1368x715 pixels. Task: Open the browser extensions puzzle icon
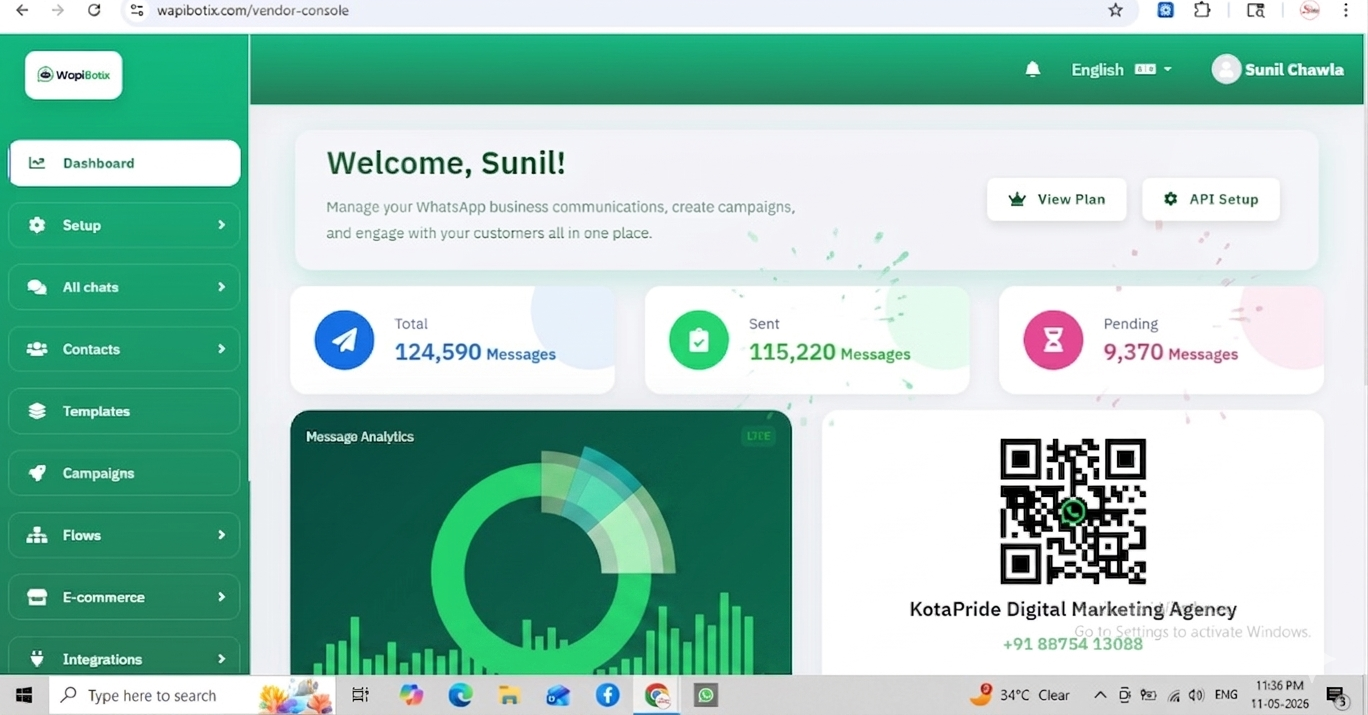click(1203, 10)
